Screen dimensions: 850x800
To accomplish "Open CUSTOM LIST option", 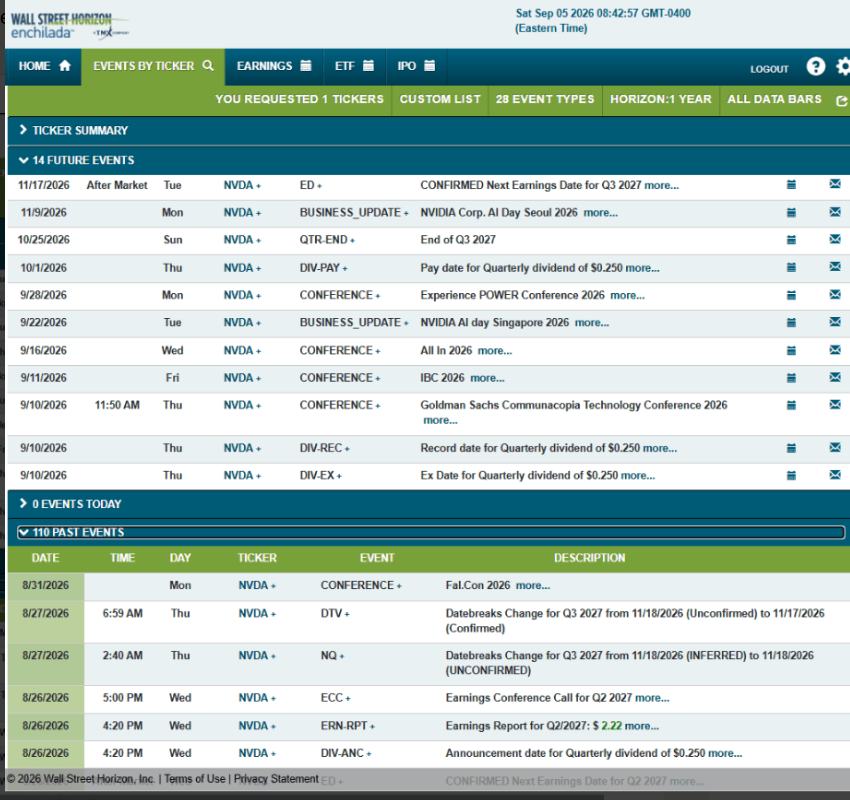I will [x=440, y=99].
